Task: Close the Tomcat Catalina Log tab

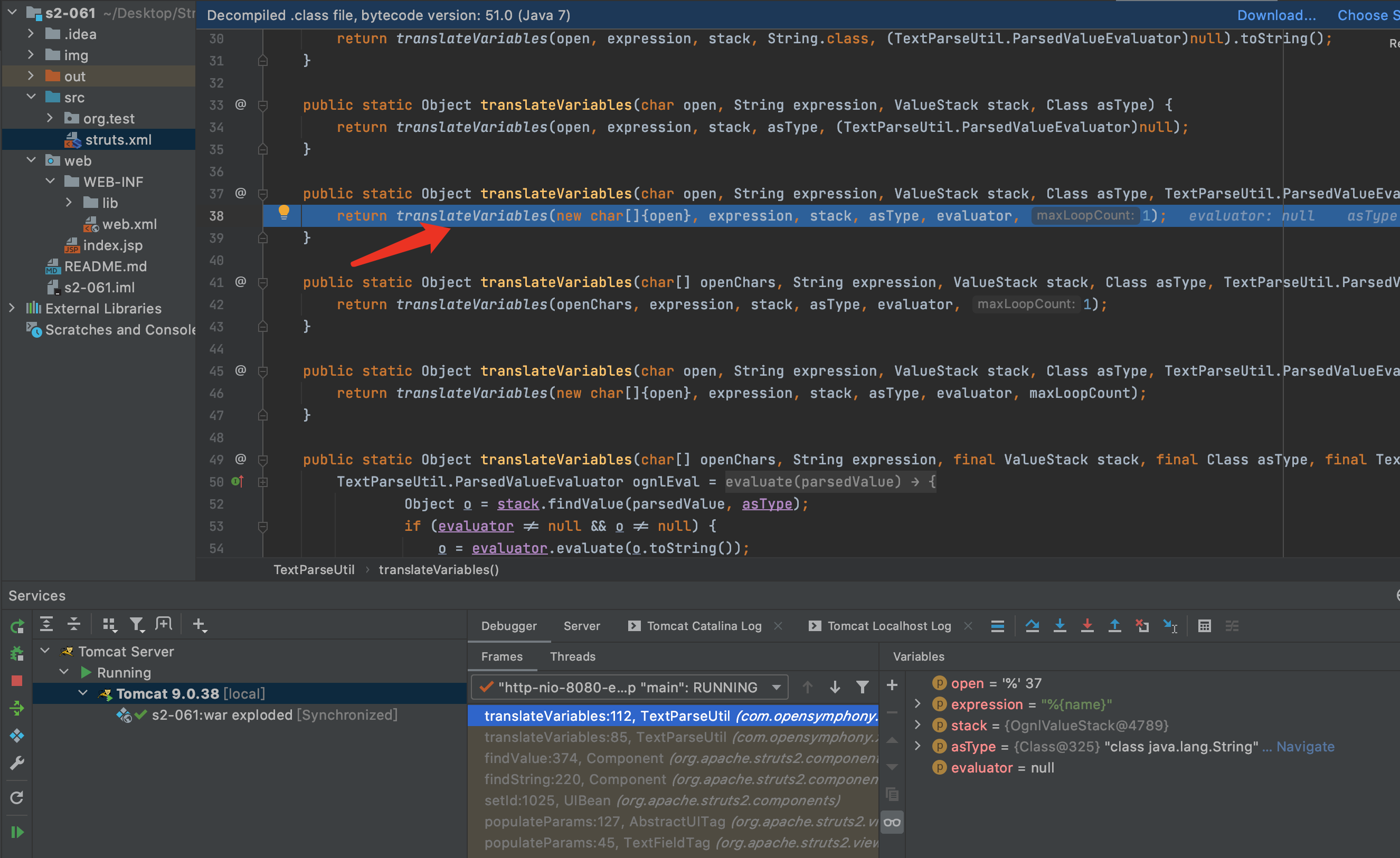Action: (x=779, y=626)
